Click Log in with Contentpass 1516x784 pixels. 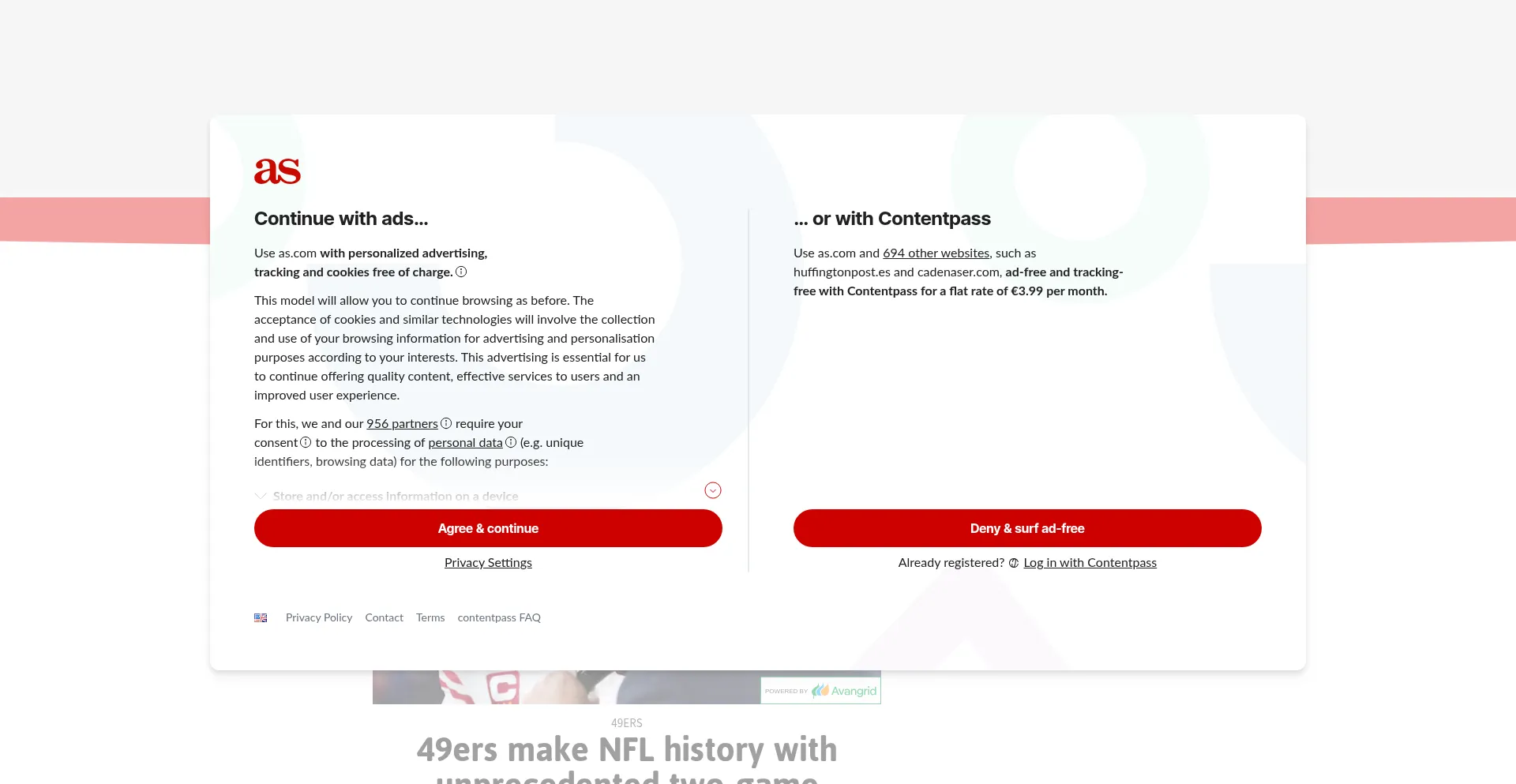[1090, 563]
